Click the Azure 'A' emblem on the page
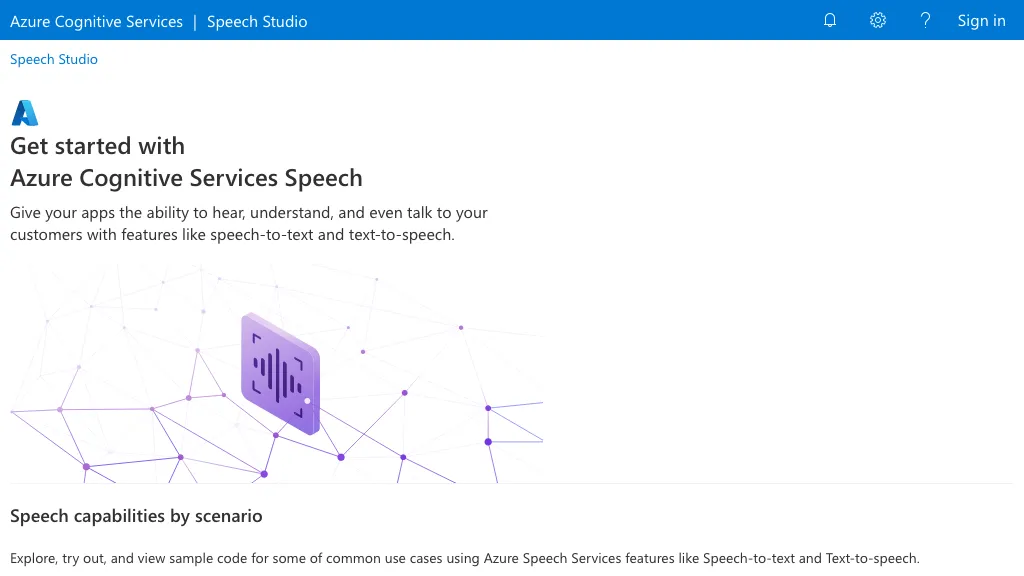 click(x=24, y=112)
